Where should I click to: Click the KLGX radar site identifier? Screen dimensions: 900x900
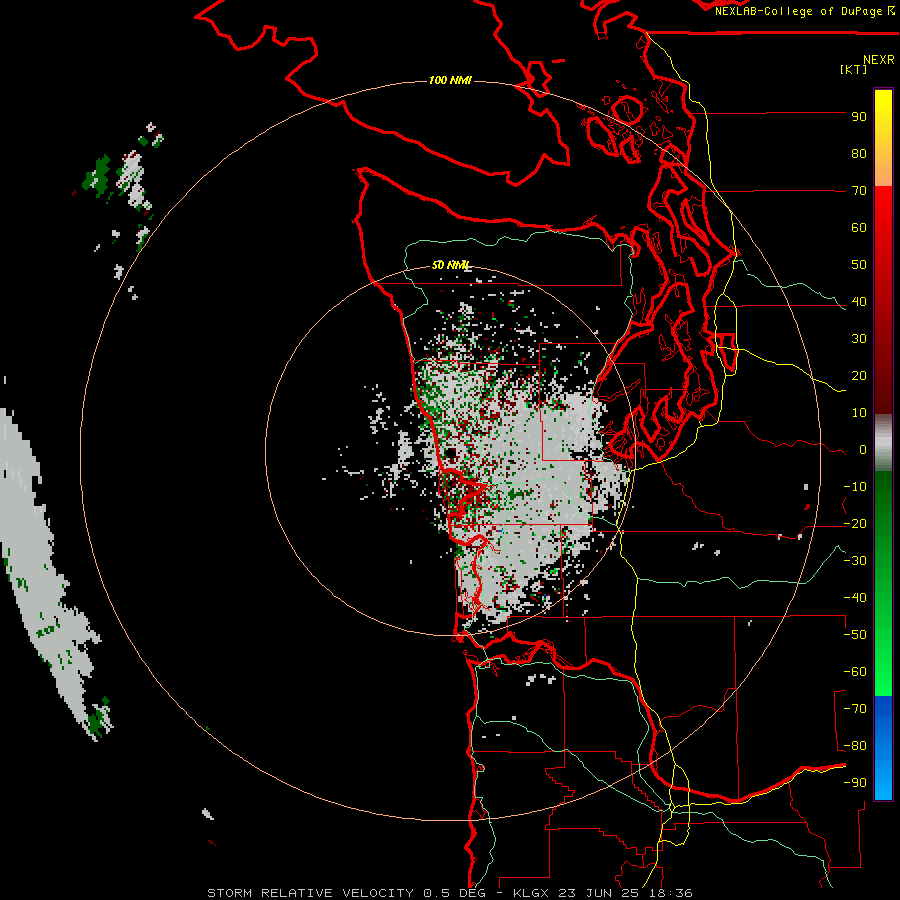point(532,893)
